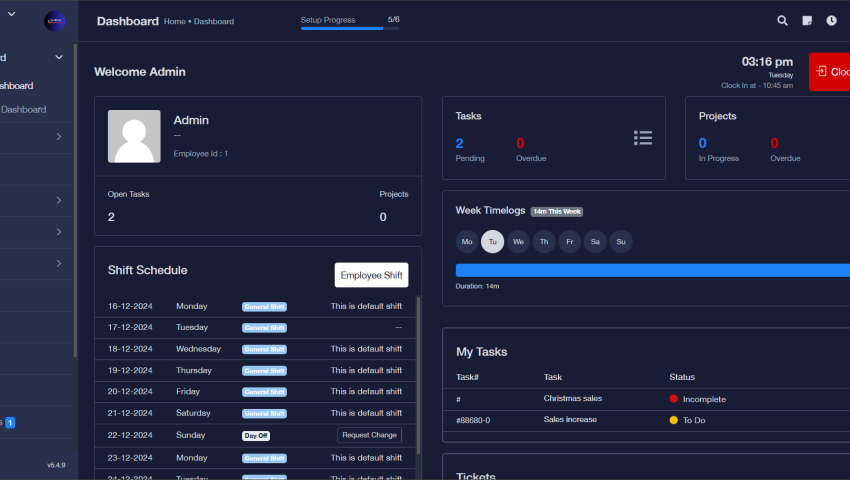
Task: Click the 14m This Week badge
Action: point(557,212)
